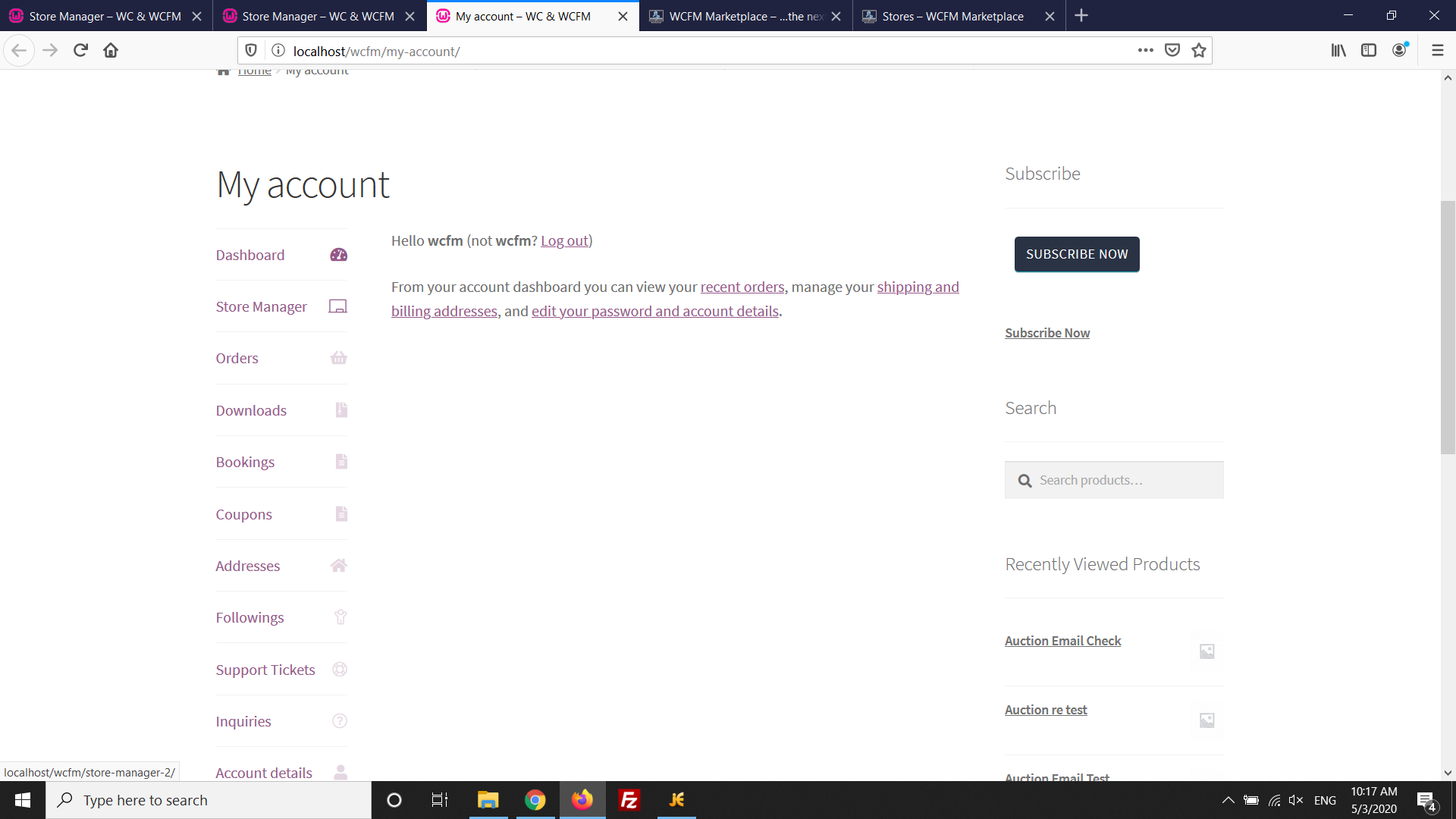Go to browser home page icon
This screenshot has height=819, width=1456.
pyautogui.click(x=111, y=51)
